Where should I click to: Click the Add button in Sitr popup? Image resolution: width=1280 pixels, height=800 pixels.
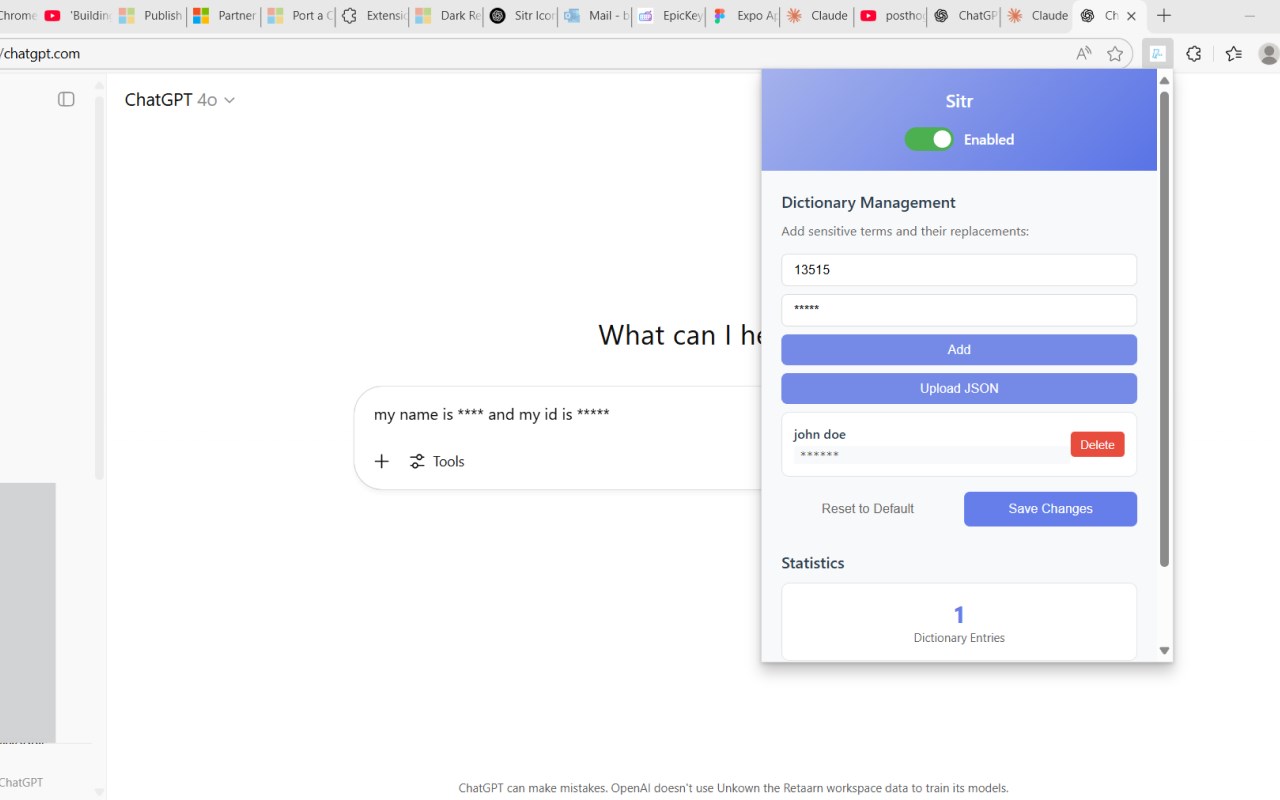959,350
